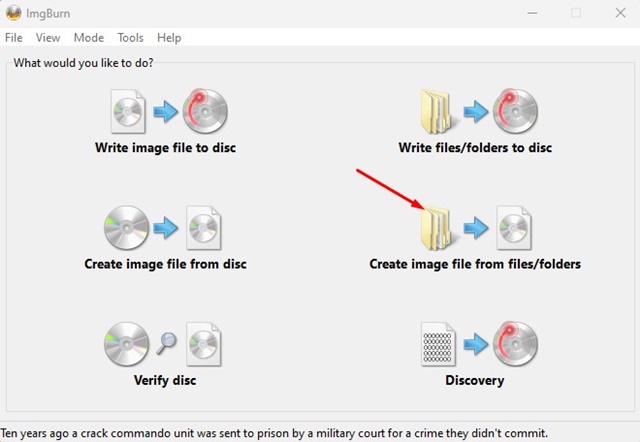Open the File menu

click(13, 38)
